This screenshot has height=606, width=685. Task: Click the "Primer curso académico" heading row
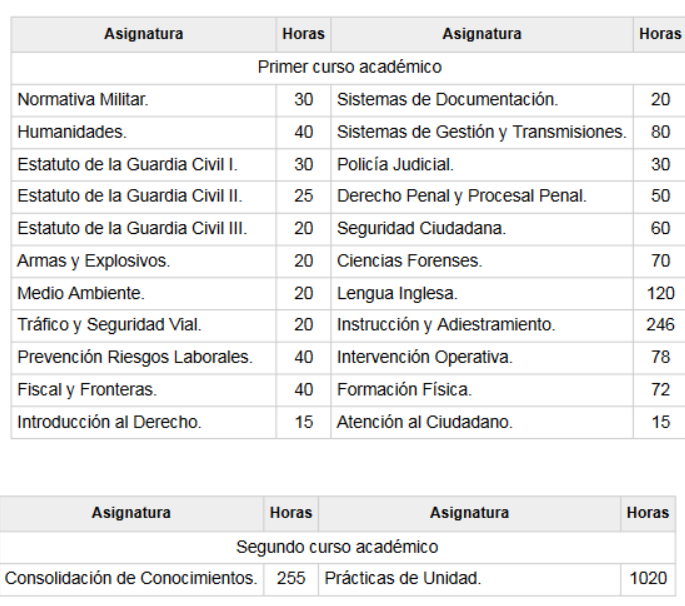349,68
